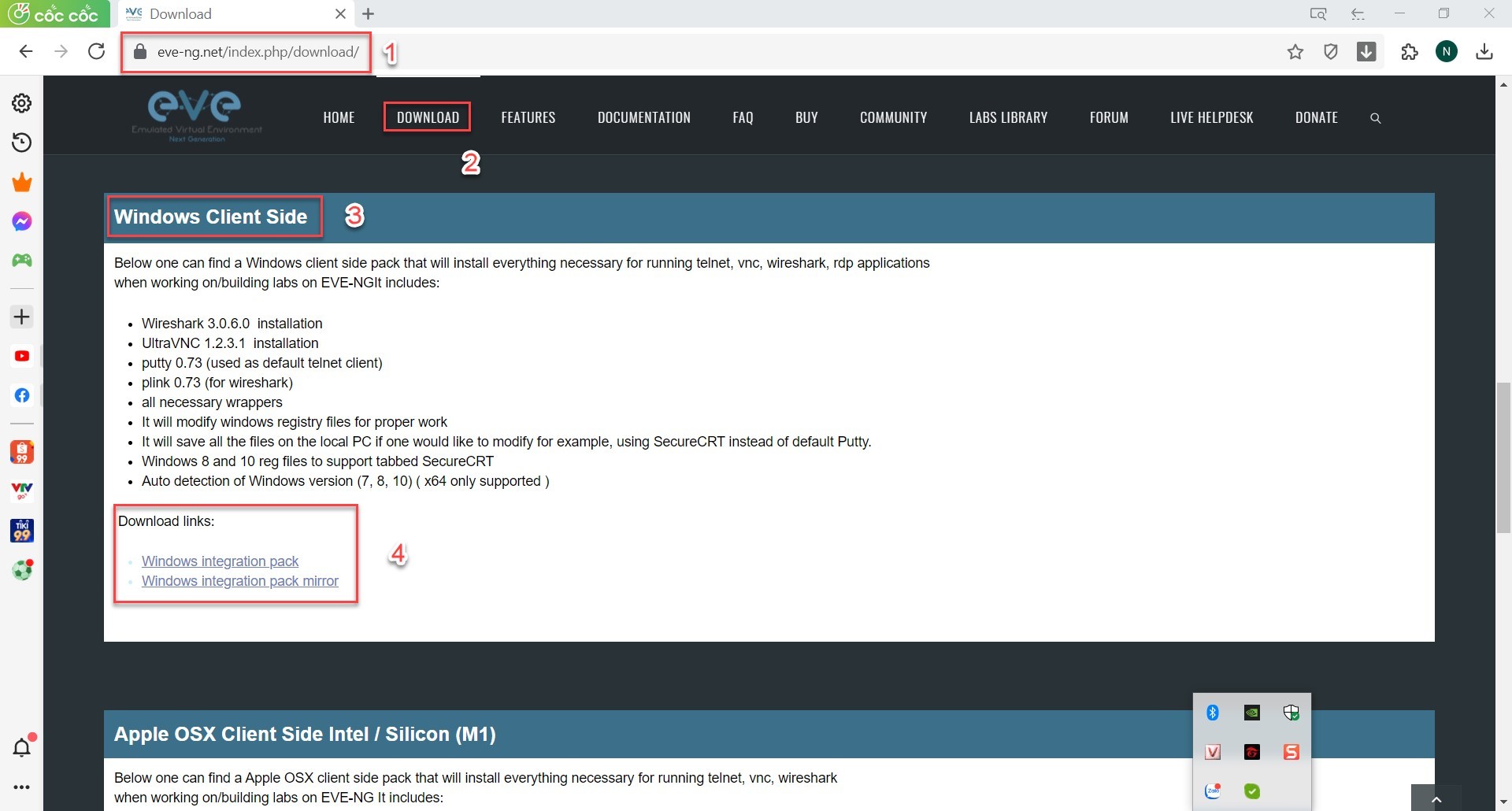The width and height of the screenshot is (1512, 811).
Task: Click the Windows Client Side heading
Action: [210, 217]
